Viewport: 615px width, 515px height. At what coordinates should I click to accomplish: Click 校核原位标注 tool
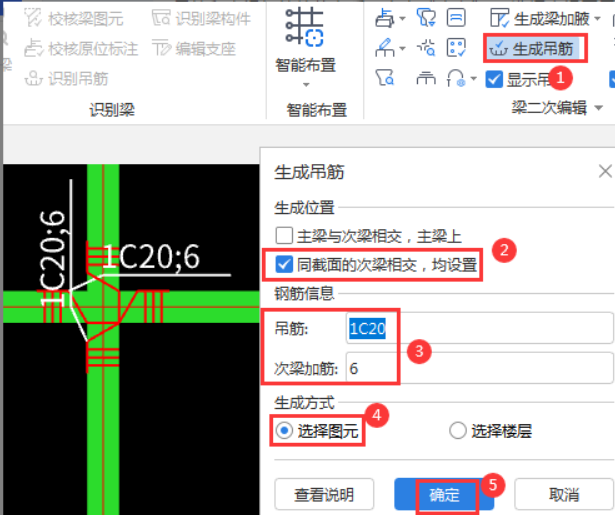(81, 49)
